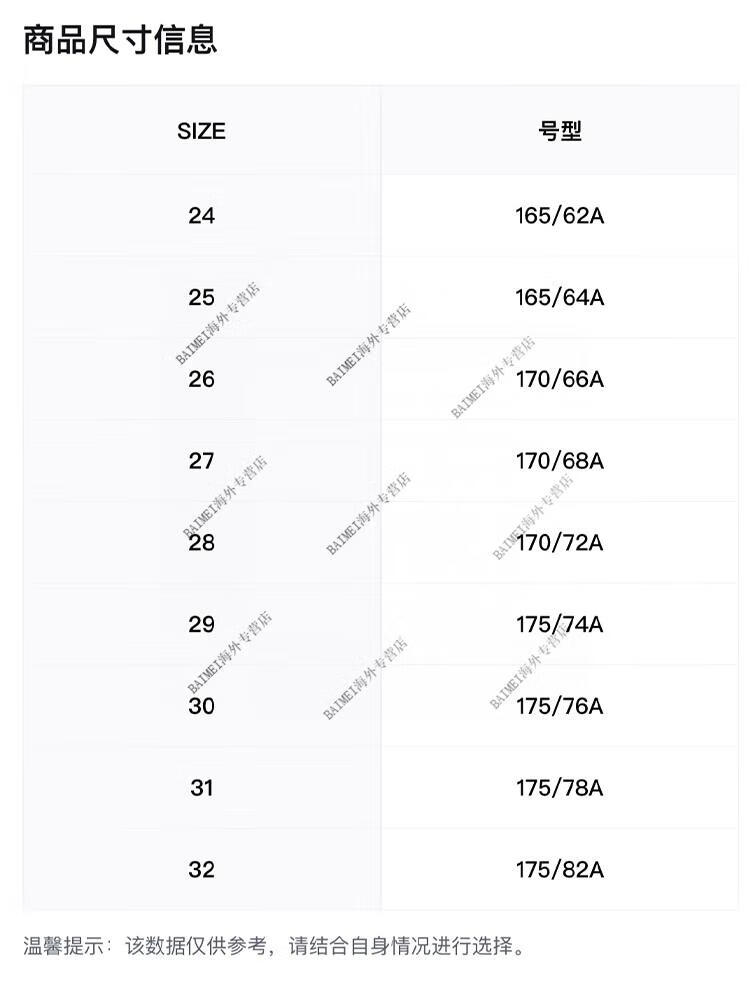Select size 27 cell
This screenshot has width=750, height=1000.
202,460
